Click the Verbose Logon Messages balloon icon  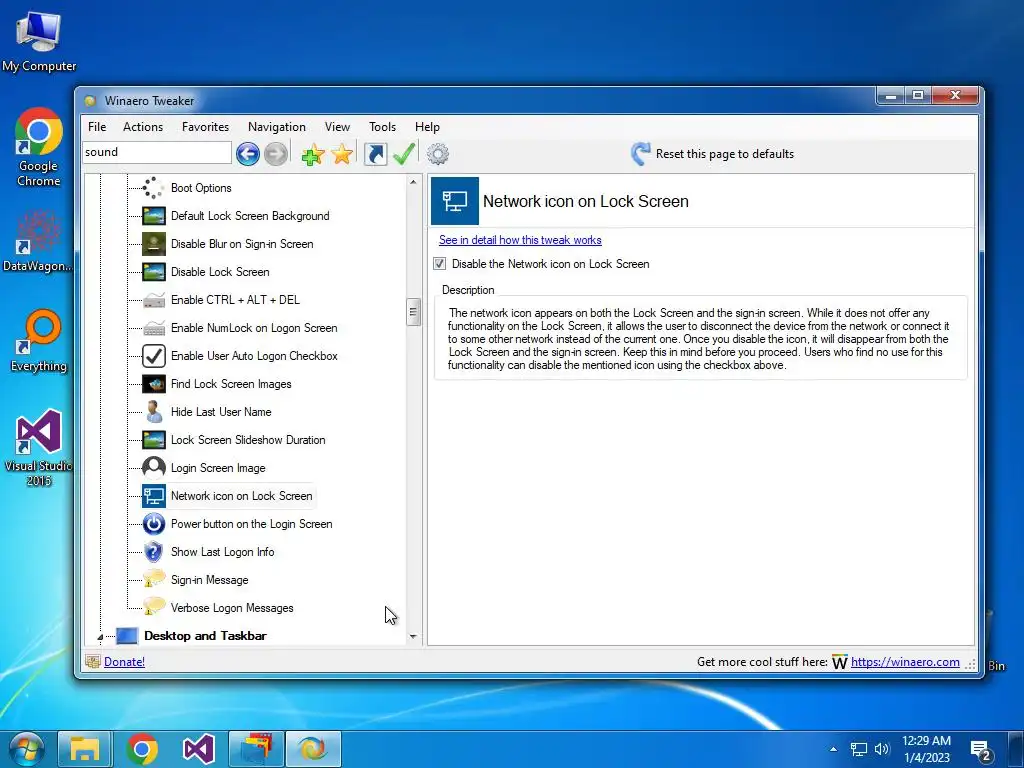coord(153,607)
